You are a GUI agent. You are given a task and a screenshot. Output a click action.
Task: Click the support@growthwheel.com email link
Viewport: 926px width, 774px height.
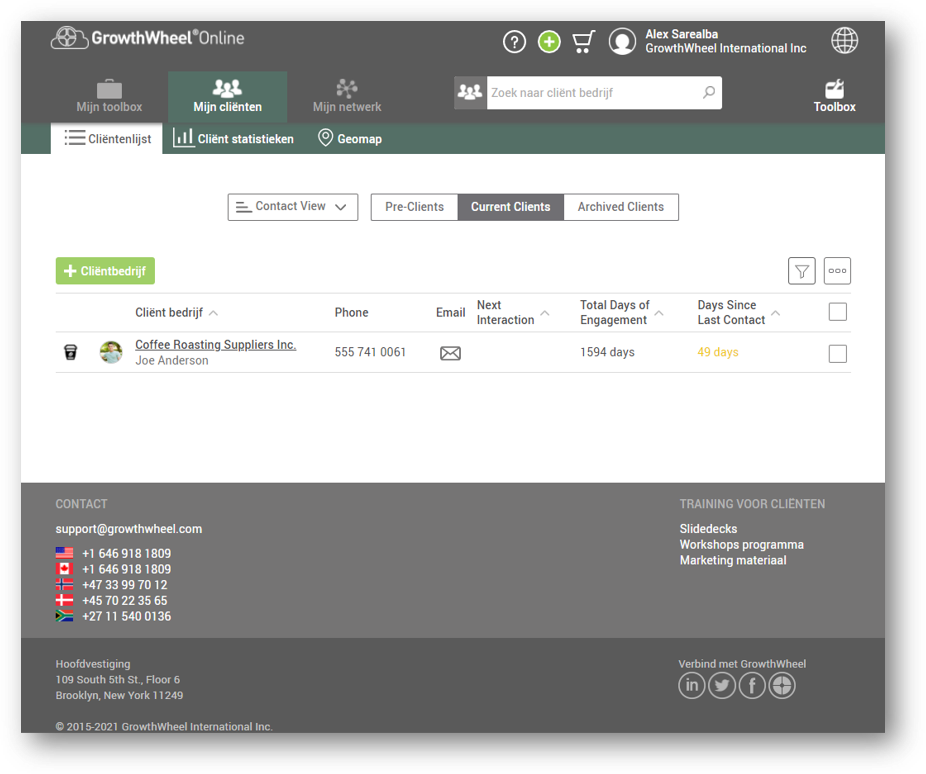pyautogui.click(x=129, y=529)
